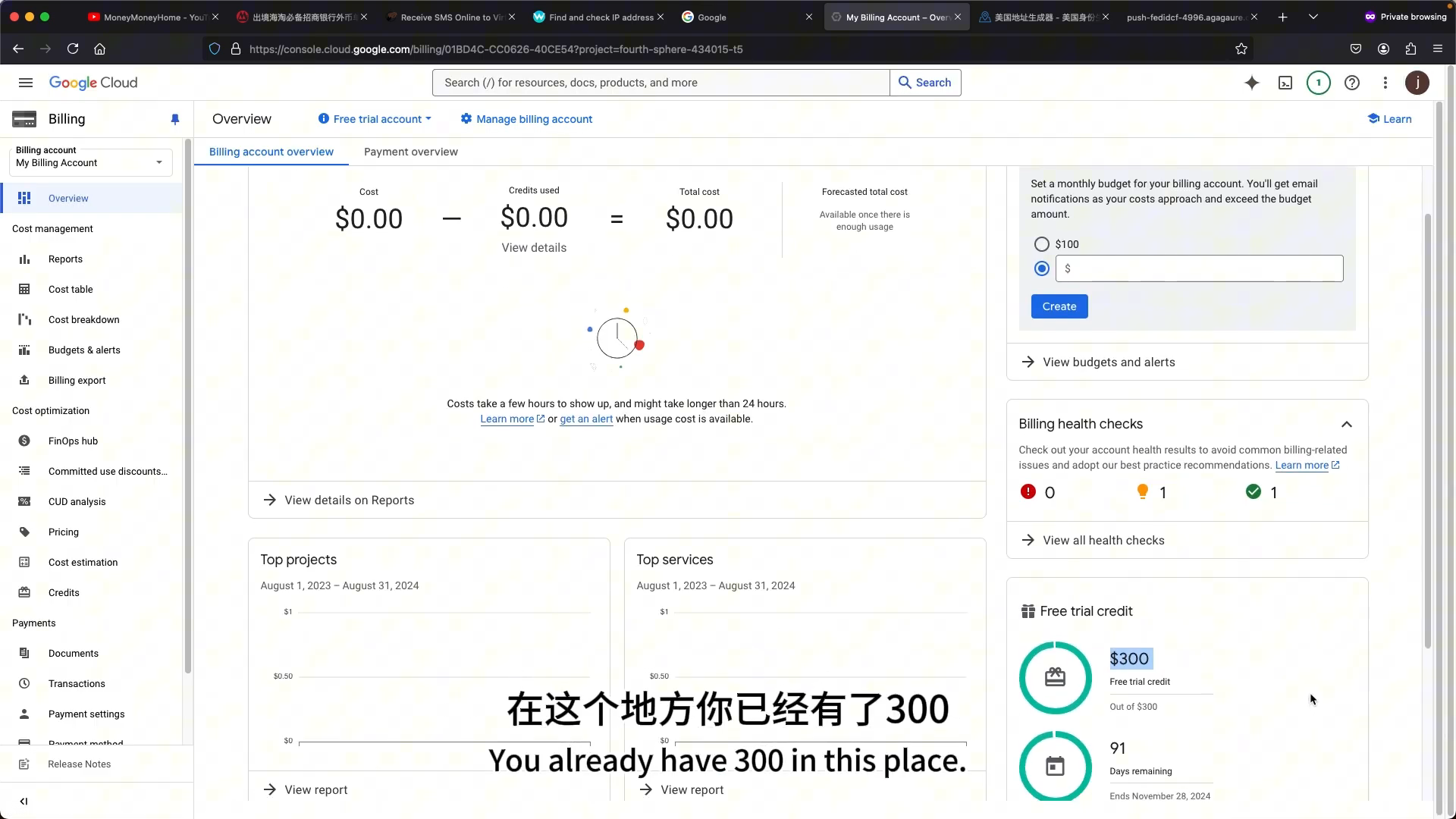Focus the resources search box
Viewport: 1456px width, 819px height.
(661, 83)
